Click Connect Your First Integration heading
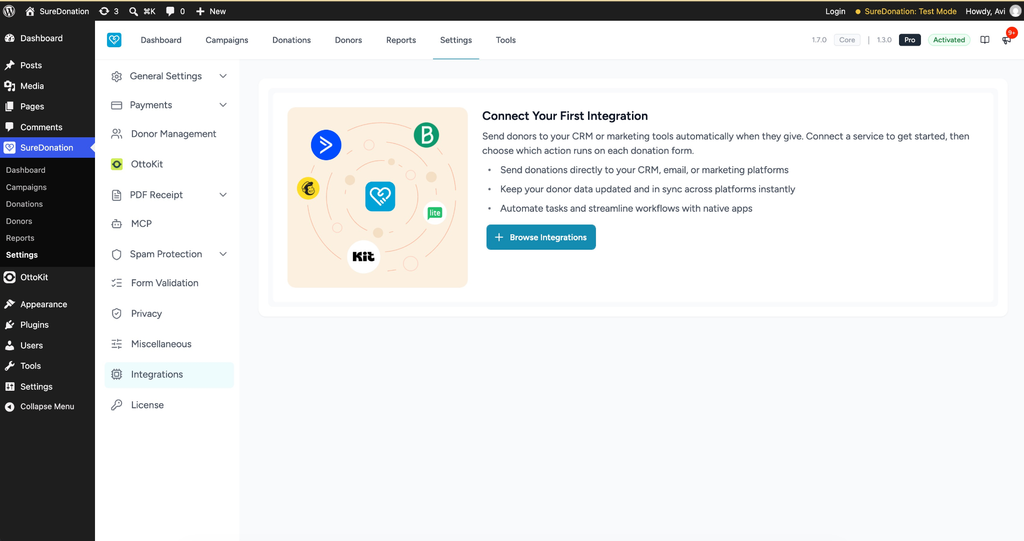The width and height of the screenshot is (1024, 541). point(565,116)
